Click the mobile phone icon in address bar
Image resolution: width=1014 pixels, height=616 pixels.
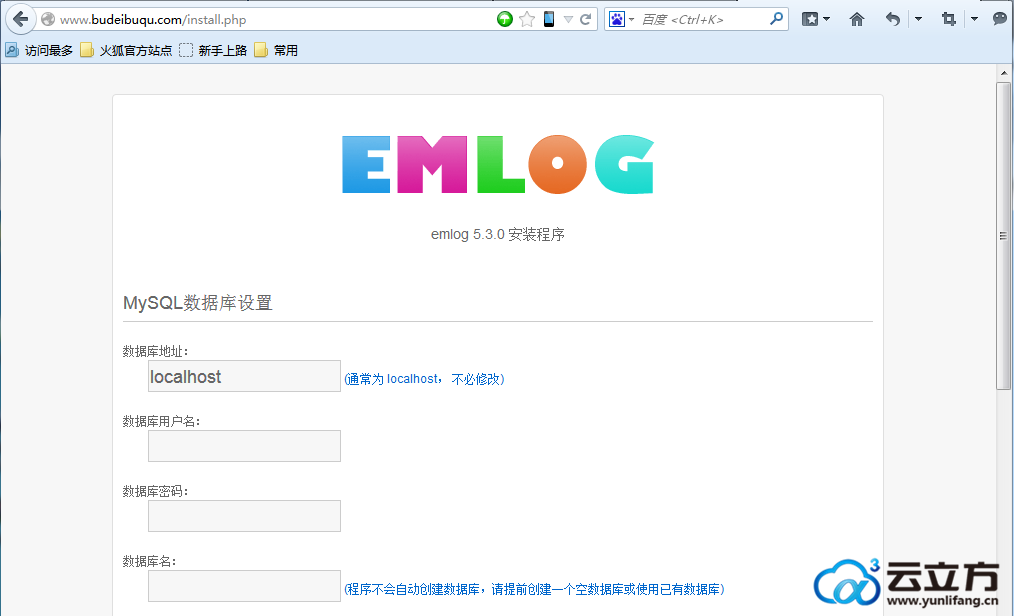(548, 19)
